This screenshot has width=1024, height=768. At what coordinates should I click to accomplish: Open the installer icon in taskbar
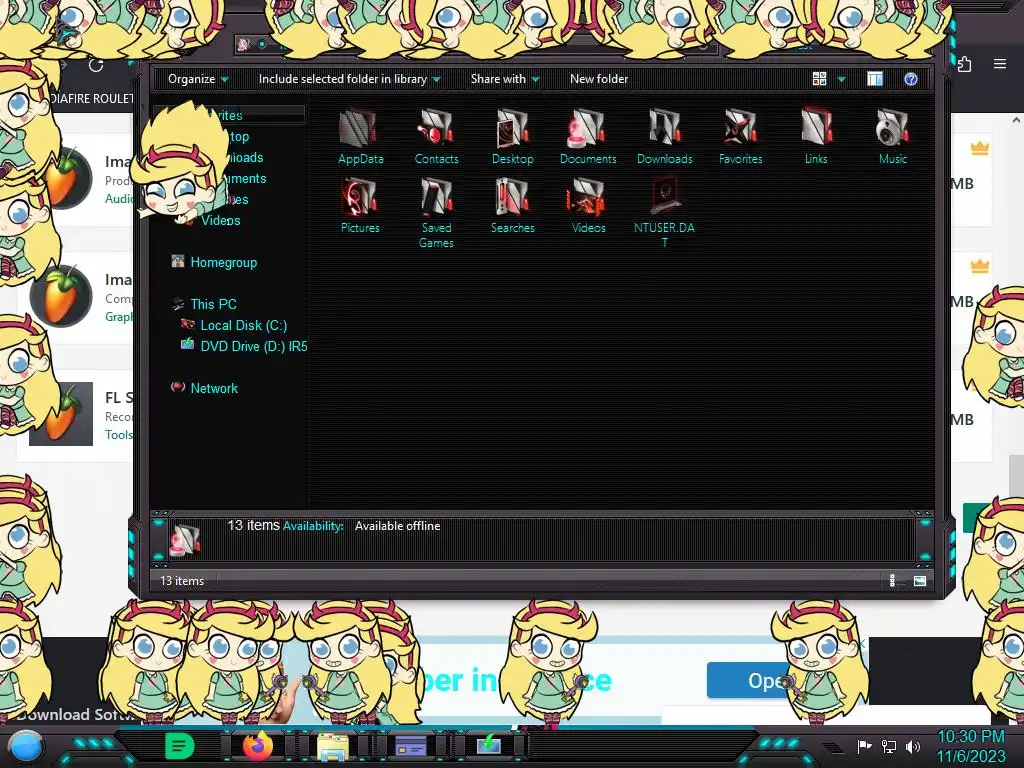pos(488,744)
